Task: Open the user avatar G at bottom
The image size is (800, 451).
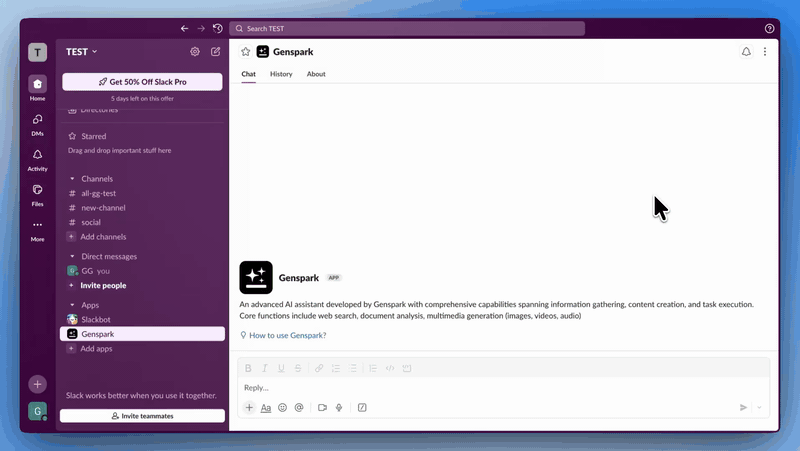Action: pyautogui.click(x=37, y=411)
